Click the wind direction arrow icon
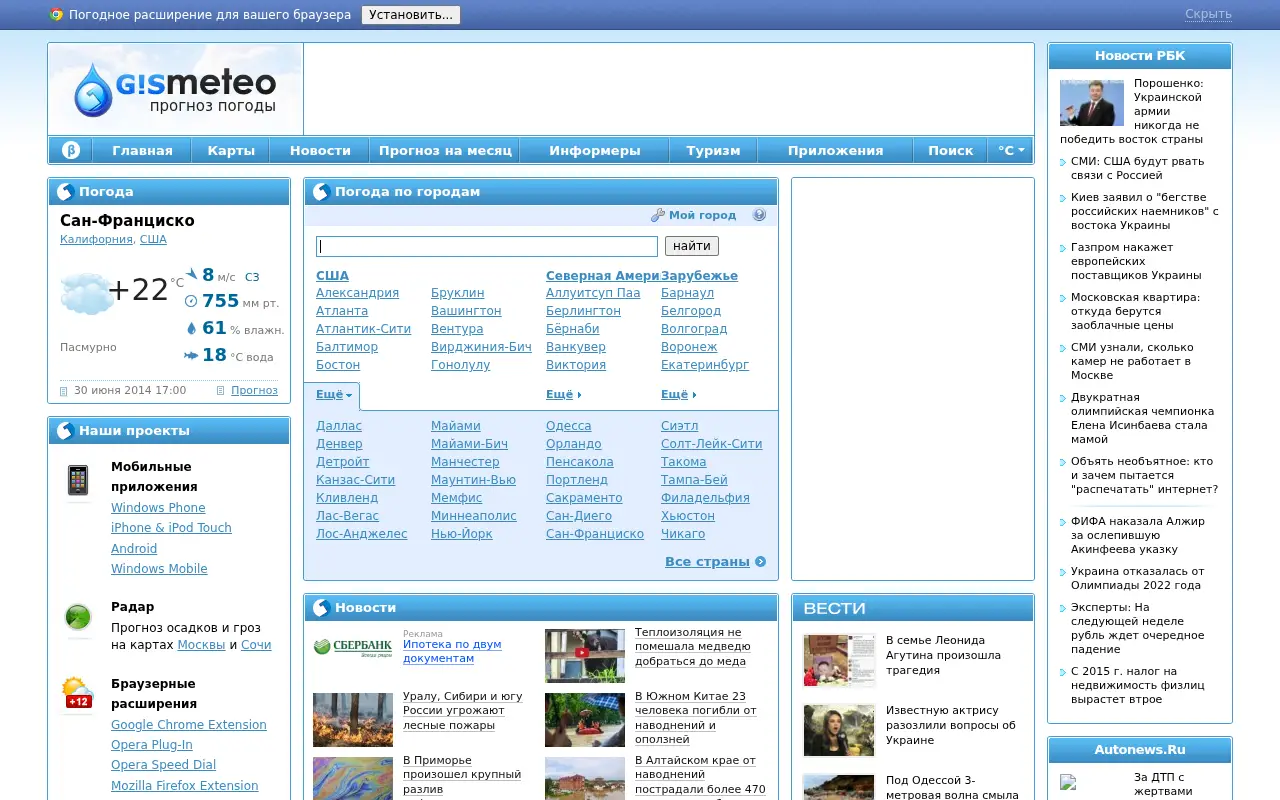Screen dimensions: 1280x800 [192, 273]
